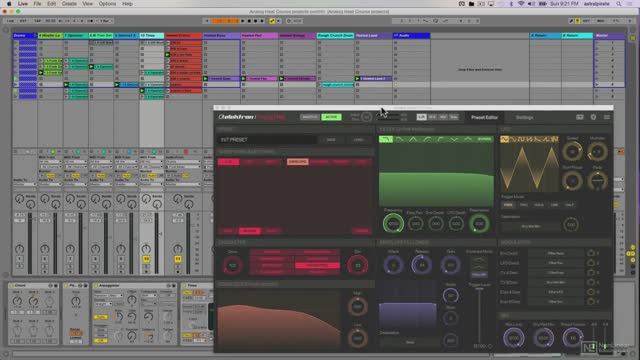
Task: Launch the Started Bass clip in Ableton
Action: (x=221, y=78)
